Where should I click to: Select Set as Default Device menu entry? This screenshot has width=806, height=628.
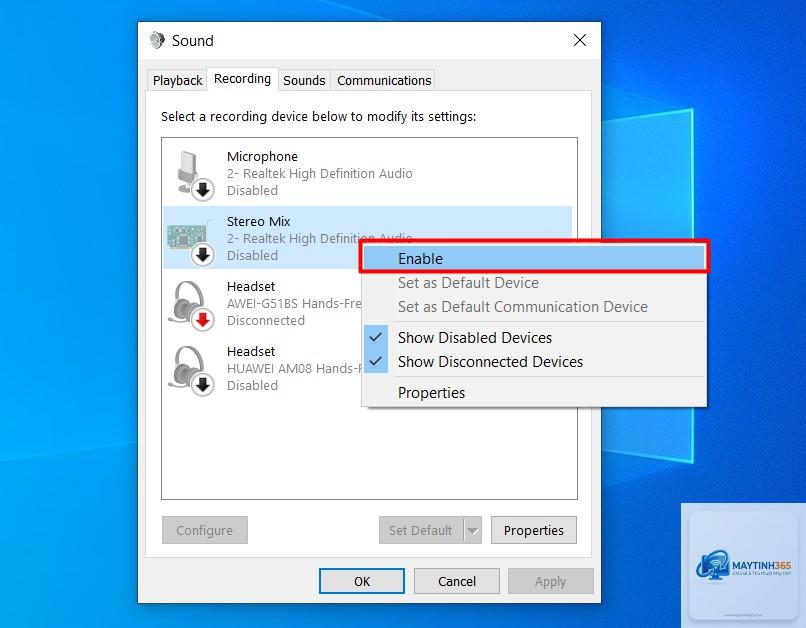[534, 283]
